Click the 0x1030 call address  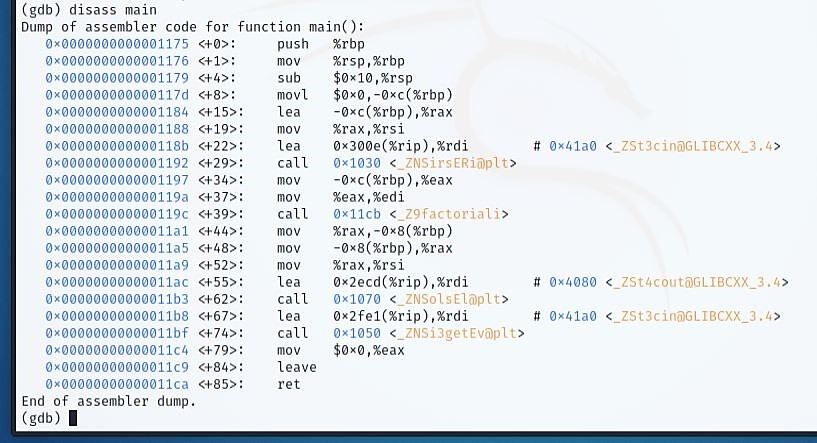click(x=357, y=163)
